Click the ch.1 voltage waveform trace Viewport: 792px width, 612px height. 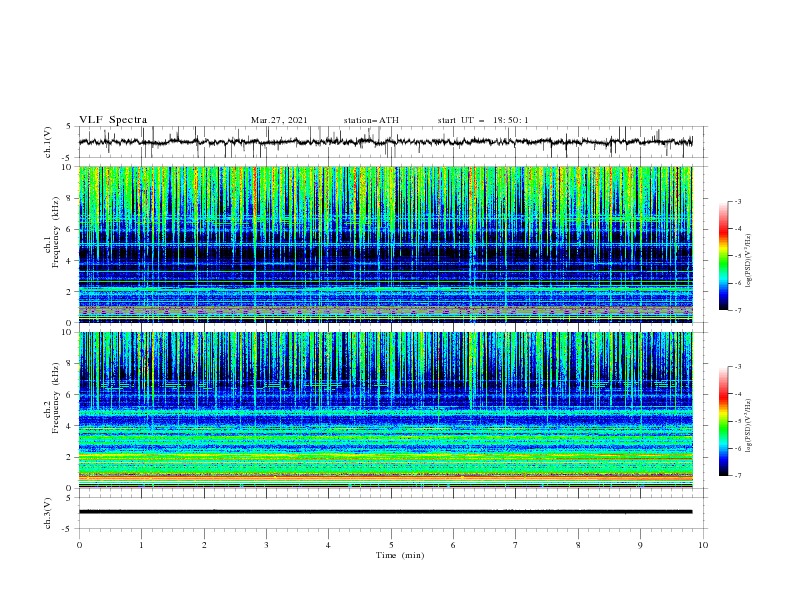pyautogui.click(x=386, y=142)
